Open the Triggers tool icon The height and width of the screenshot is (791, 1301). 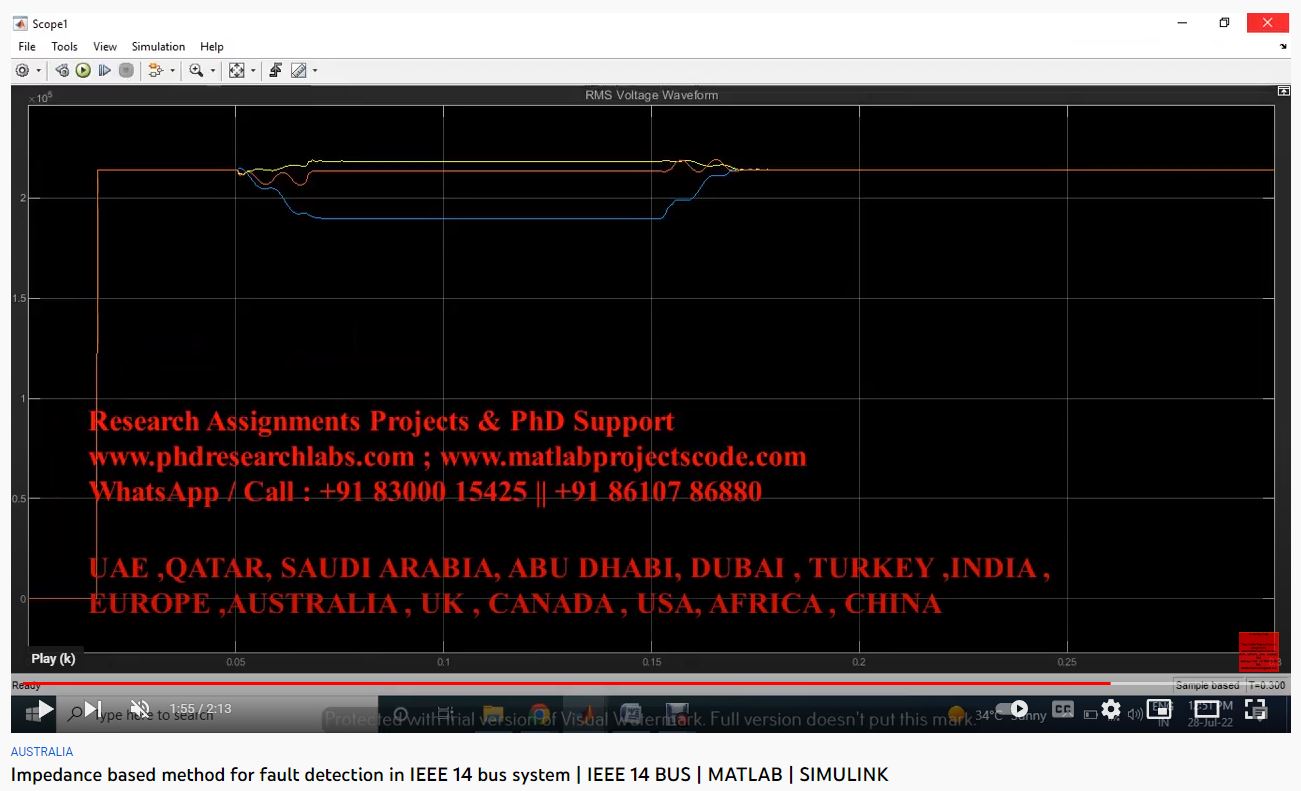click(276, 71)
